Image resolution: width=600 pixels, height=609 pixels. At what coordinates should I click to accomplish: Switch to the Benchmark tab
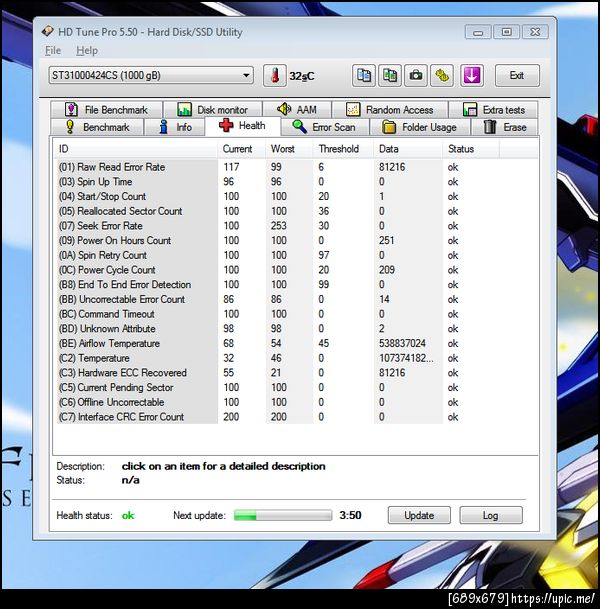(97, 127)
